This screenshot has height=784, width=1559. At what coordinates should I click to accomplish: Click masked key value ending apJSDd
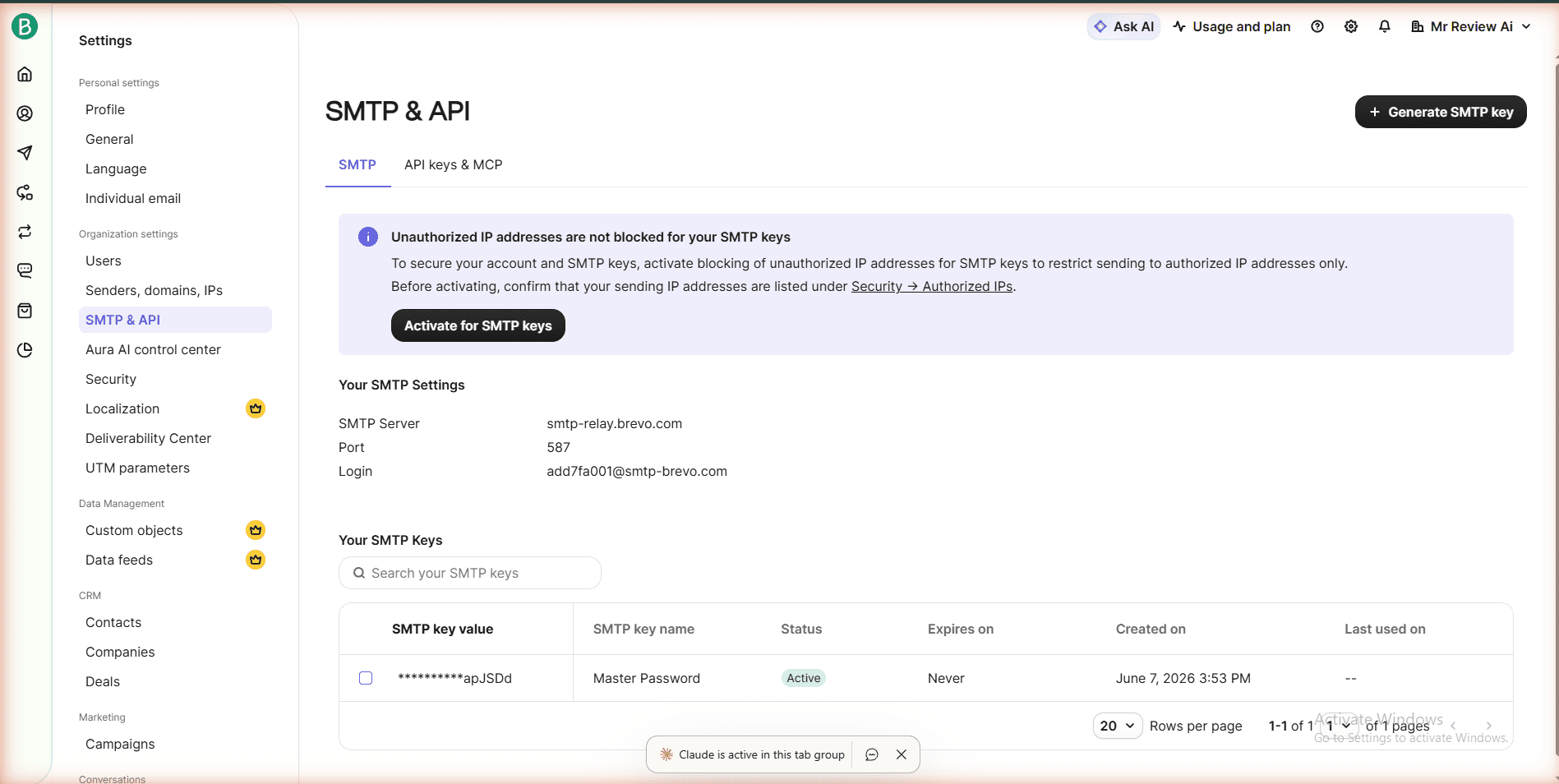pyautogui.click(x=454, y=678)
